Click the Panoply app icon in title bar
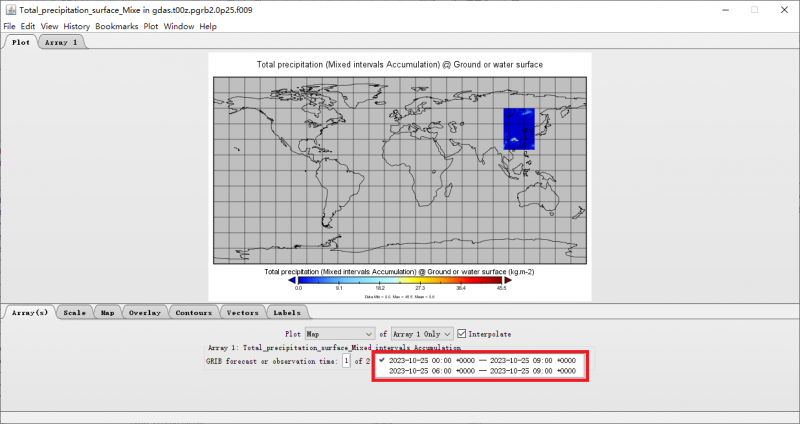800x424 pixels. pyautogui.click(x=10, y=9)
